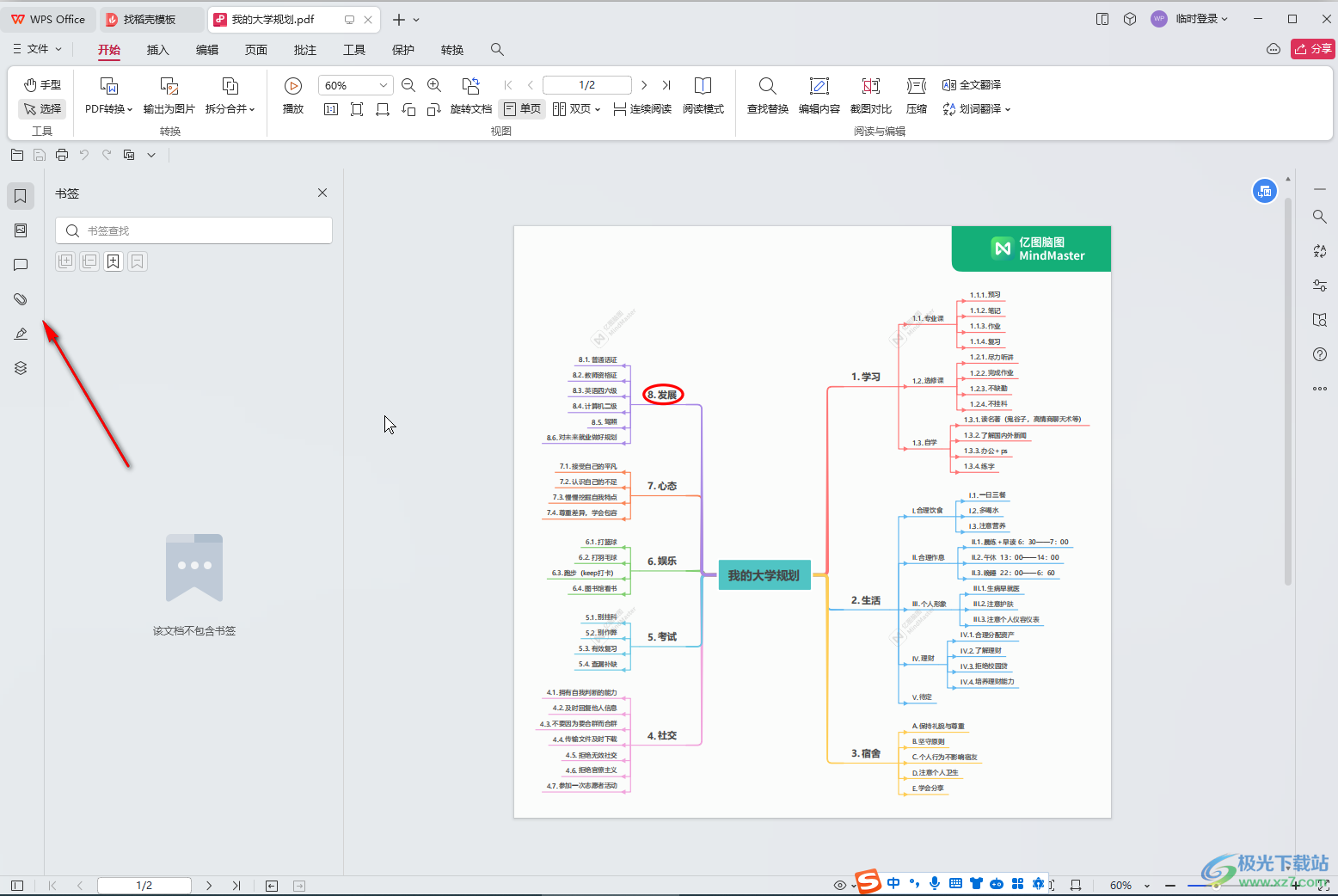Click help question mark in right sidebar

tap(1320, 354)
